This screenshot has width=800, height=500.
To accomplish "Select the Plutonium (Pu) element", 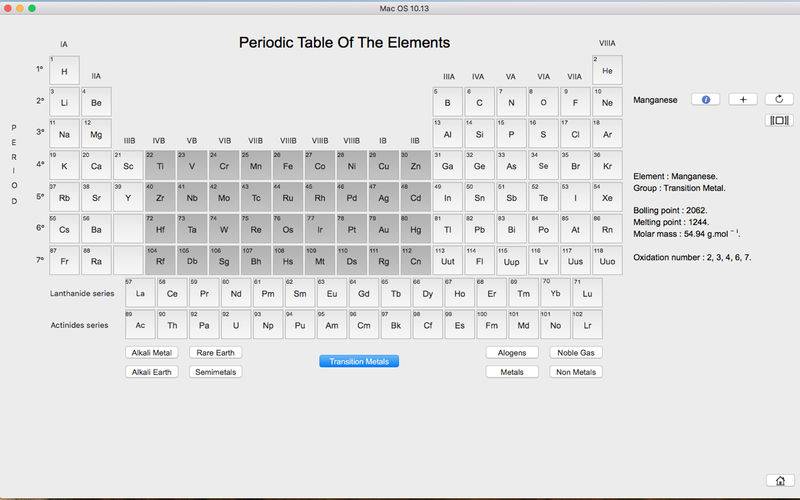I will (300, 324).
